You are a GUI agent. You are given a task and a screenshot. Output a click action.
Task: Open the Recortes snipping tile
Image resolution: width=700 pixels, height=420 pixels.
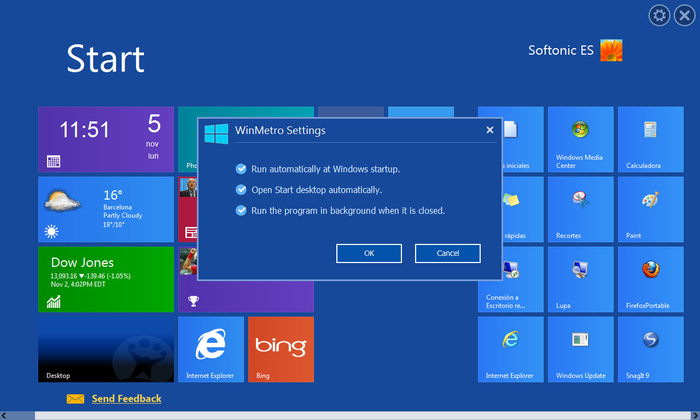tap(580, 209)
